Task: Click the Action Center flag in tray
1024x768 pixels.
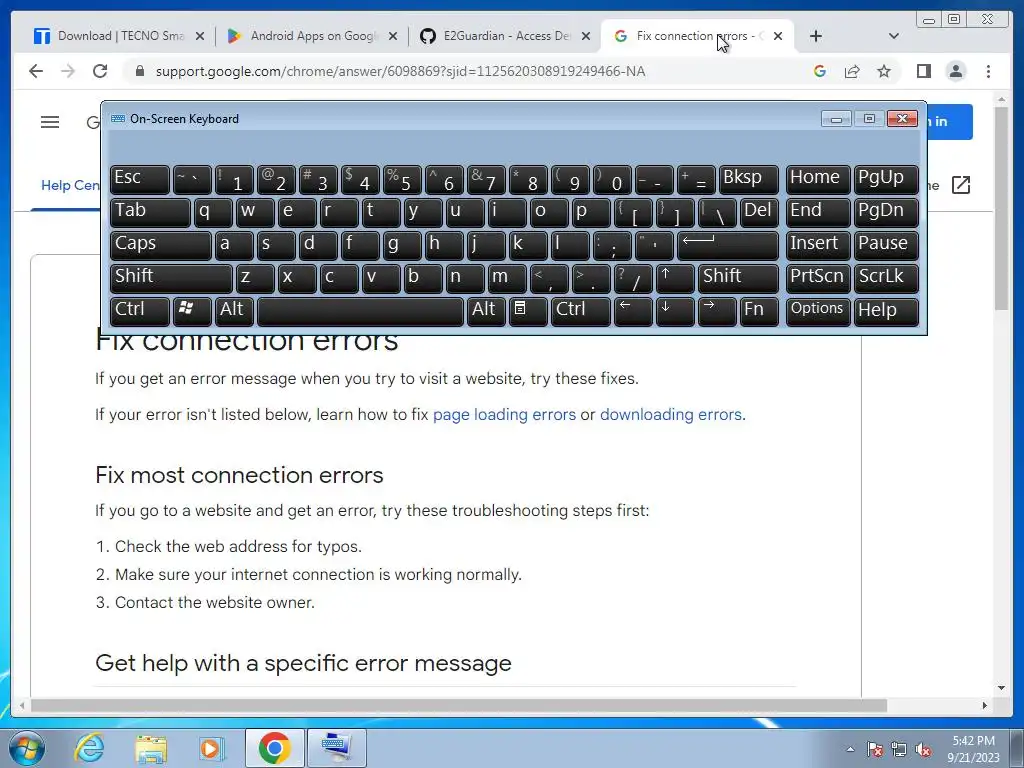Action: click(875, 750)
